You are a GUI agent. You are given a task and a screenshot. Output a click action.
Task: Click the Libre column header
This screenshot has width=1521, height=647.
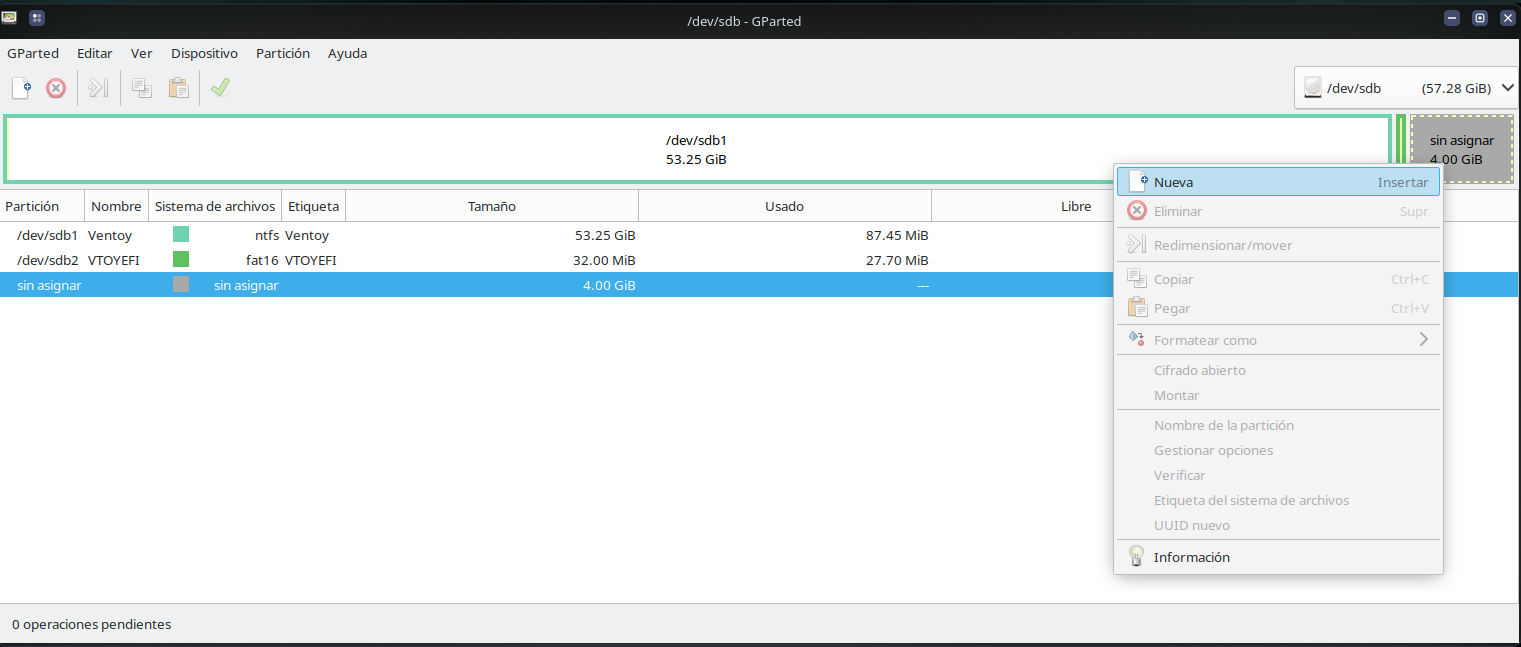tap(1076, 206)
